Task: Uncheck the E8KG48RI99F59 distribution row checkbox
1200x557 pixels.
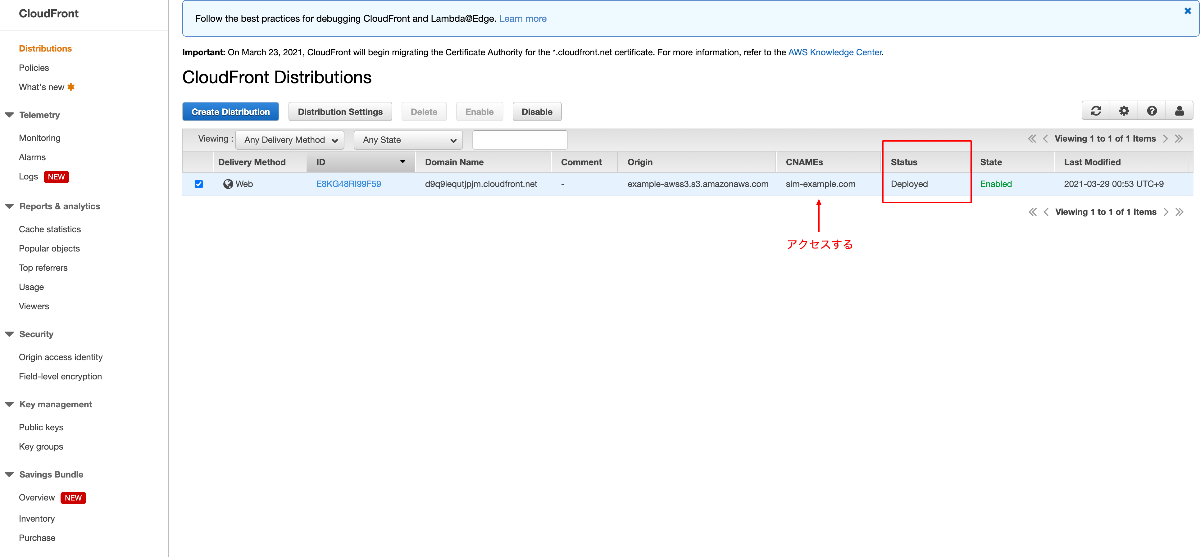Action: pos(199,184)
